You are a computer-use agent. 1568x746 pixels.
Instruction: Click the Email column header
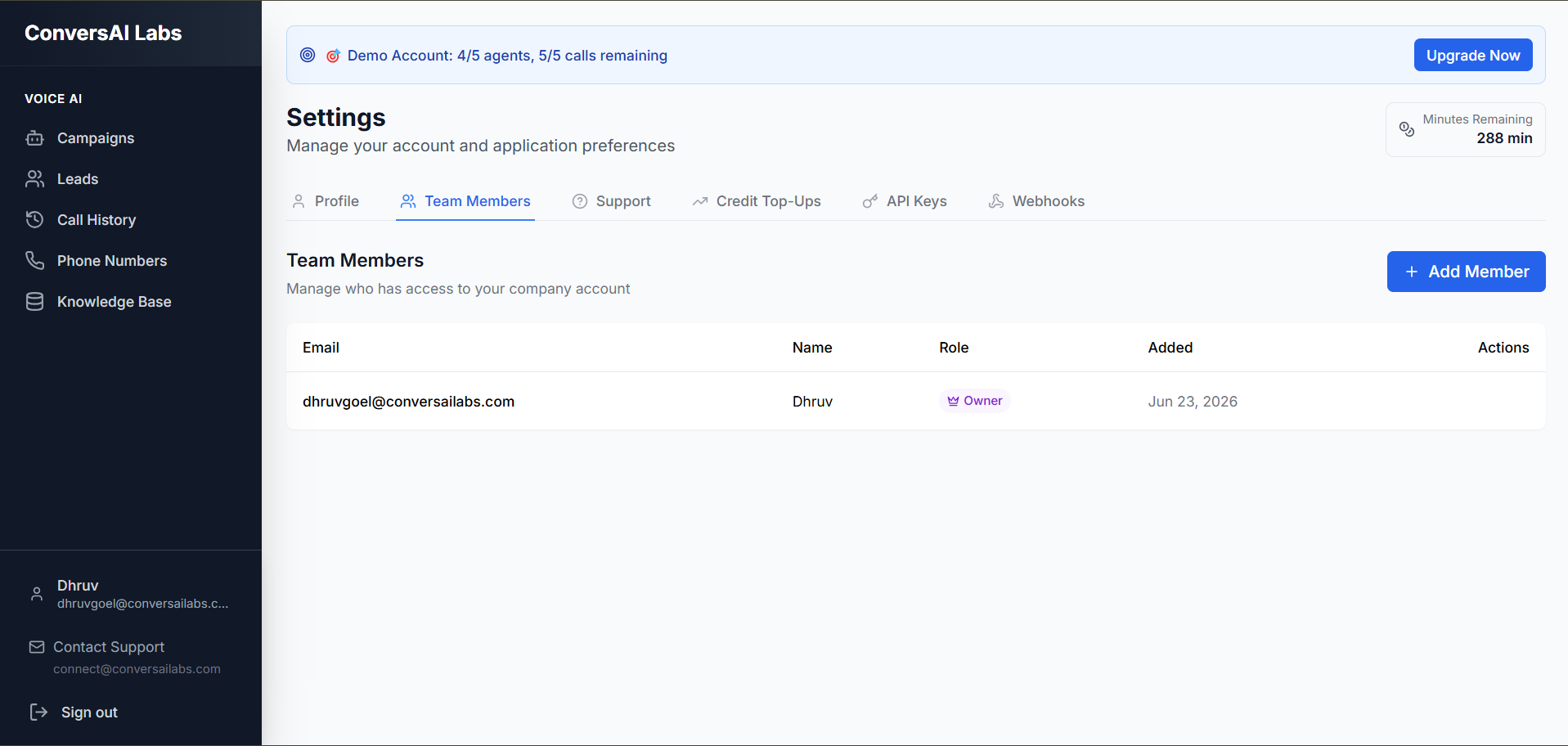(321, 348)
